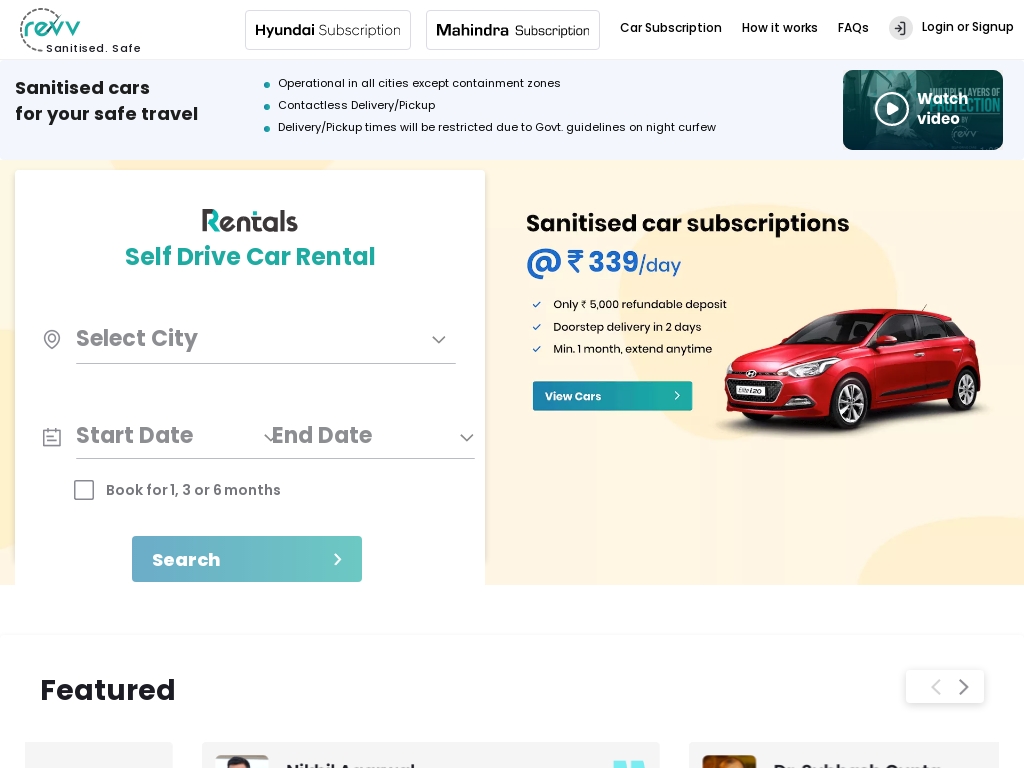
Task: Click the ₹339/day price text
Action: pos(604,263)
